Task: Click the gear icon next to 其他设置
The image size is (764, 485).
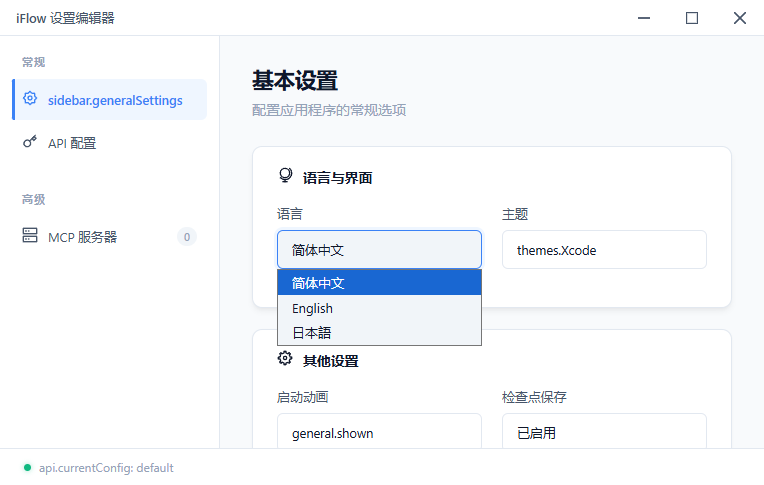Action: 285,359
